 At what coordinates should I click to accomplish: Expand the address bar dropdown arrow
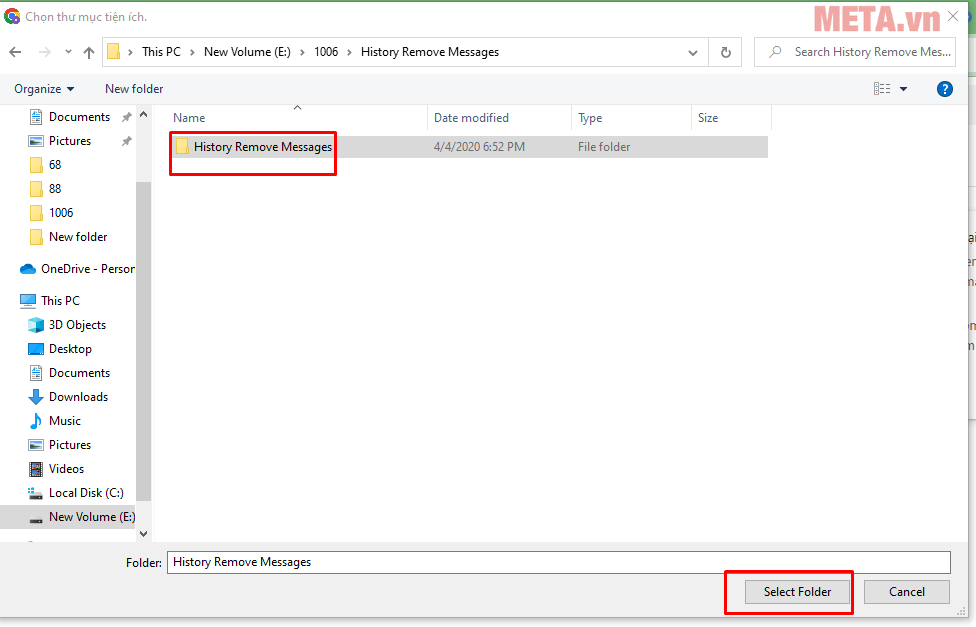point(692,51)
